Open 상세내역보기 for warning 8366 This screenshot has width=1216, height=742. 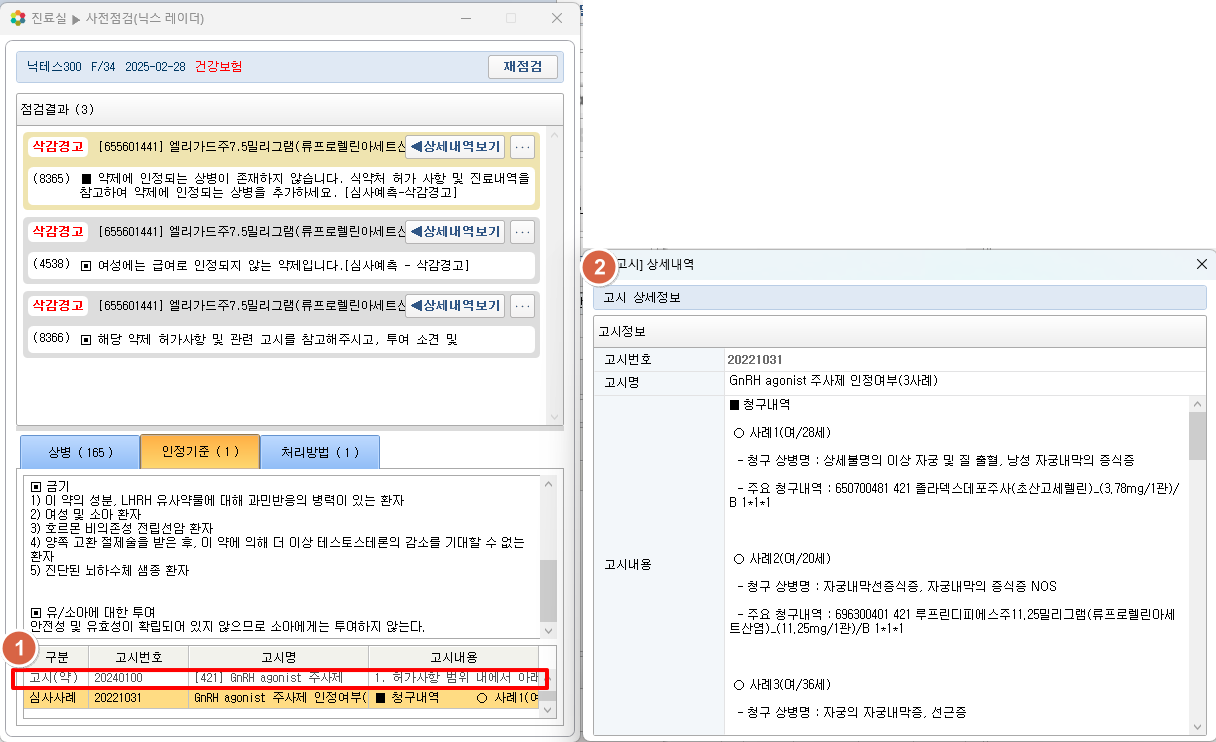click(455, 305)
